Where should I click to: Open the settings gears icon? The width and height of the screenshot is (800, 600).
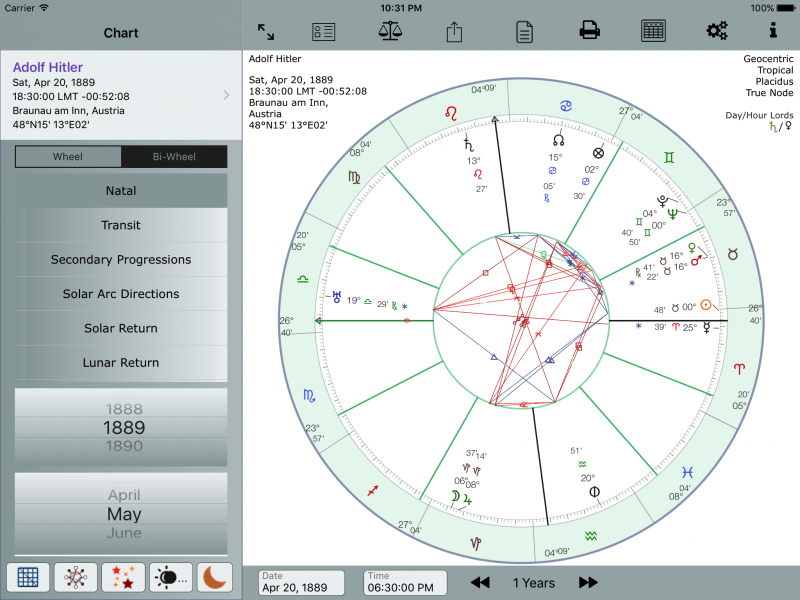click(717, 31)
